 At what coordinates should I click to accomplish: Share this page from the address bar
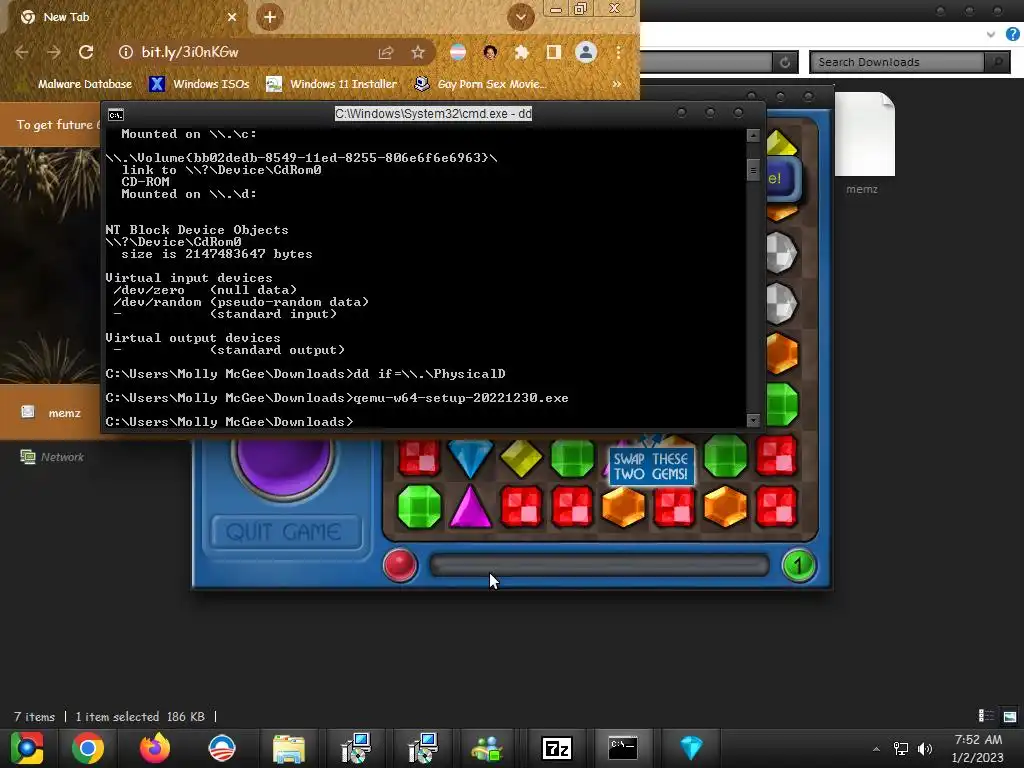pos(385,52)
